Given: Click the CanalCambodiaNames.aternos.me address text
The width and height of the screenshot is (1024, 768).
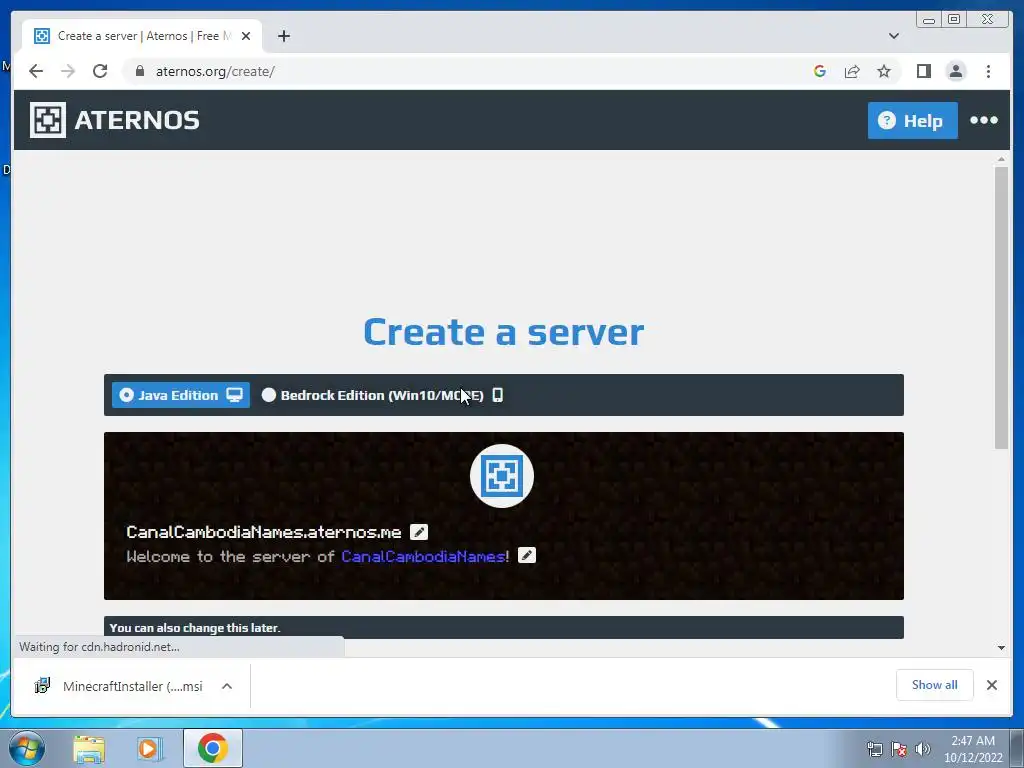Looking at the screenshot, I should [264, 532].
